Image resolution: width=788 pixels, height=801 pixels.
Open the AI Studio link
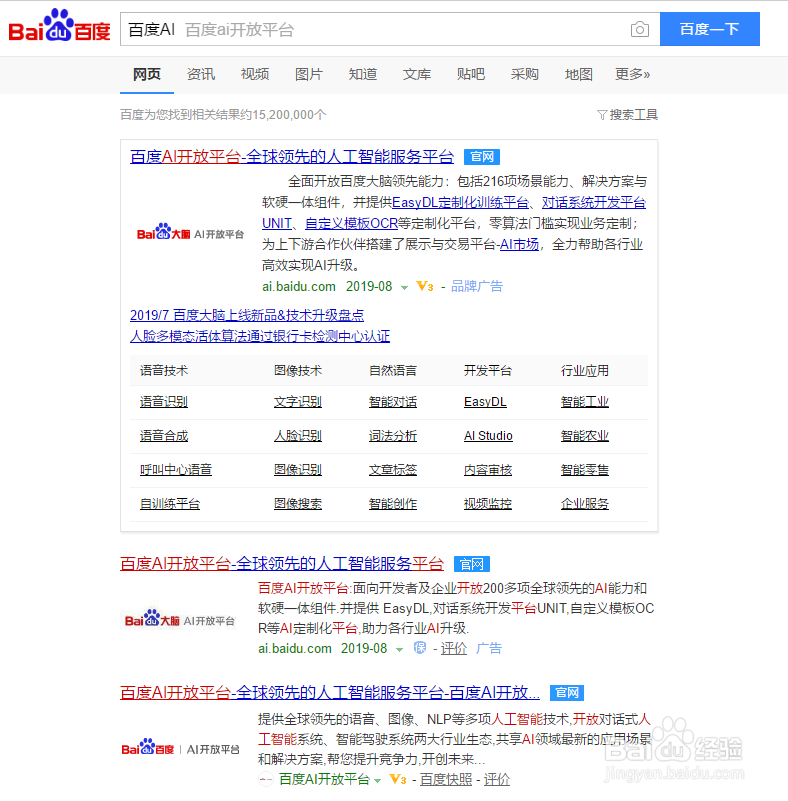point(488,436)
